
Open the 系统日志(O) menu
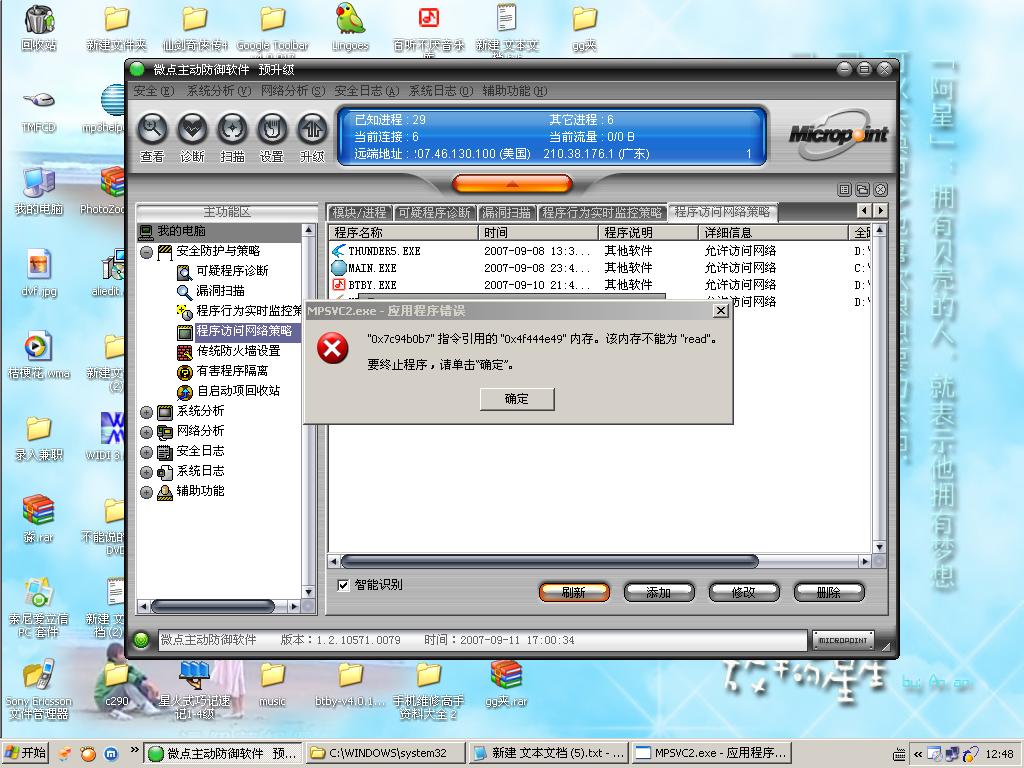(440, 91)
